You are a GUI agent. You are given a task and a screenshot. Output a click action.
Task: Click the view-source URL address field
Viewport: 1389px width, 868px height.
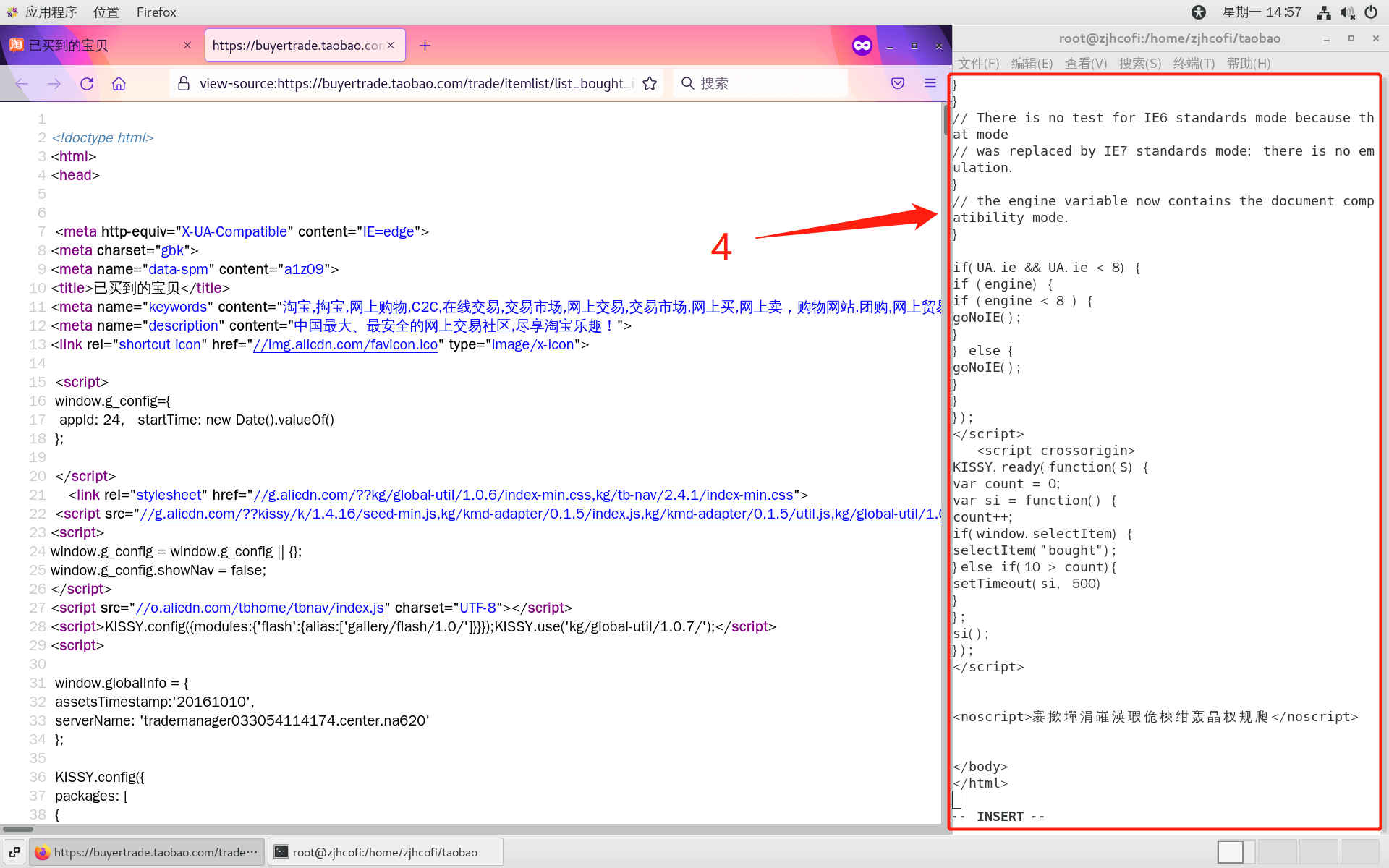tap(416, 84)
